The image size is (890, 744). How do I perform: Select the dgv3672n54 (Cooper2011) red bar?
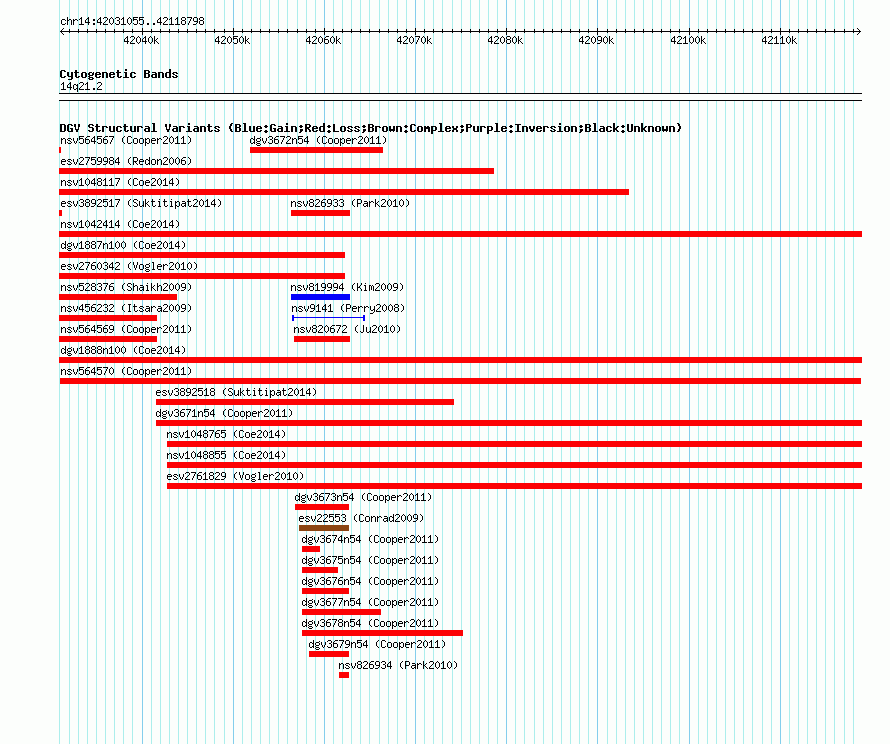316,150
